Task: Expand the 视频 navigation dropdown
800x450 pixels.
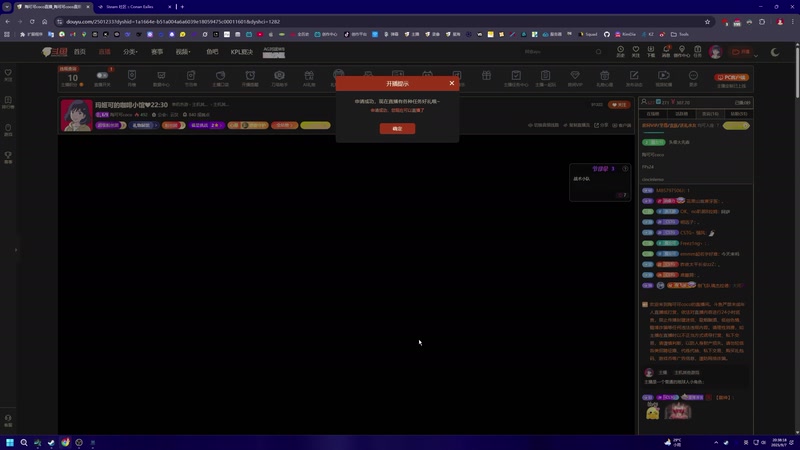Action: 183,52
